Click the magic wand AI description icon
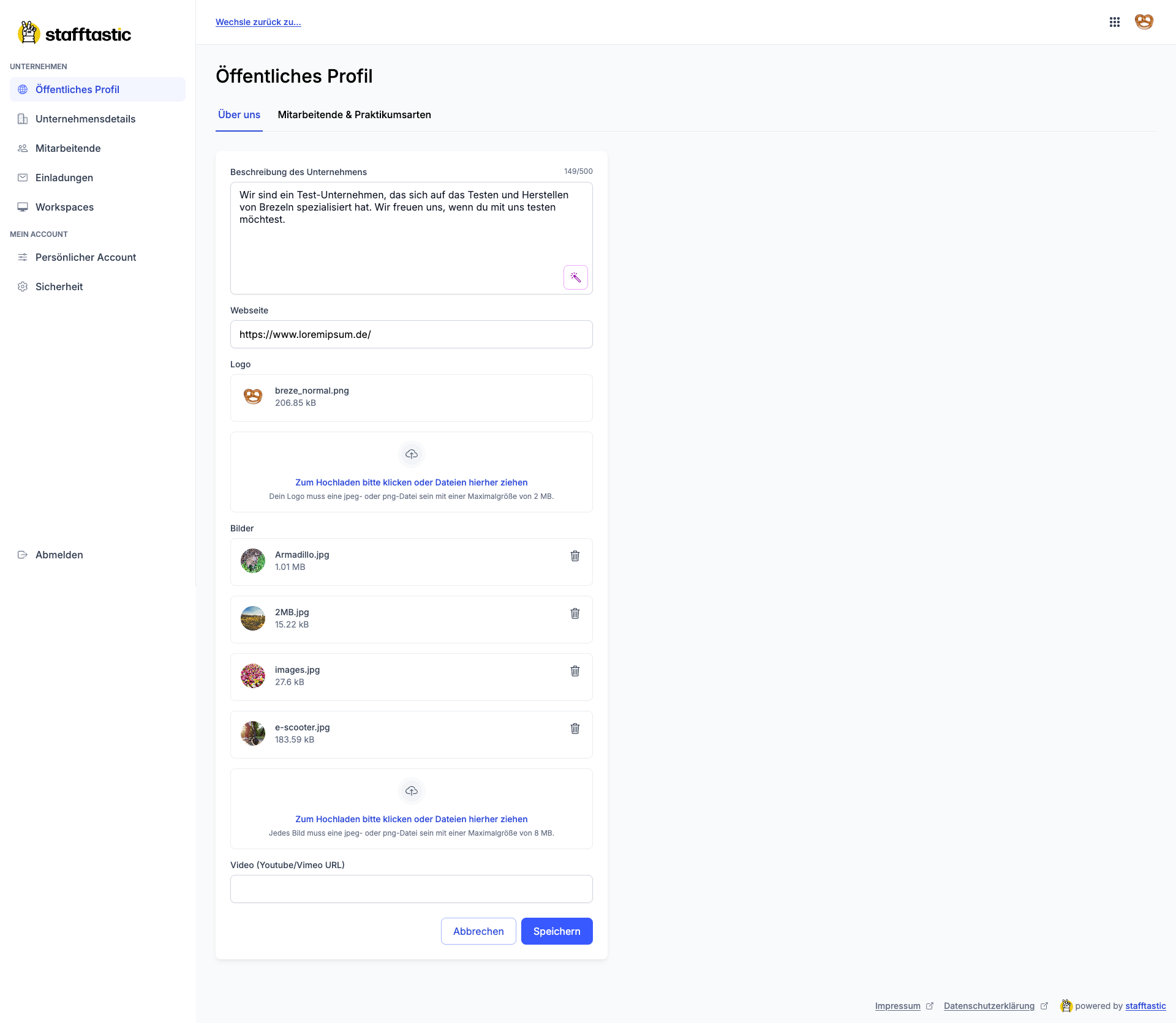This screenshot has height=1023, width=1176. (575, 277)
